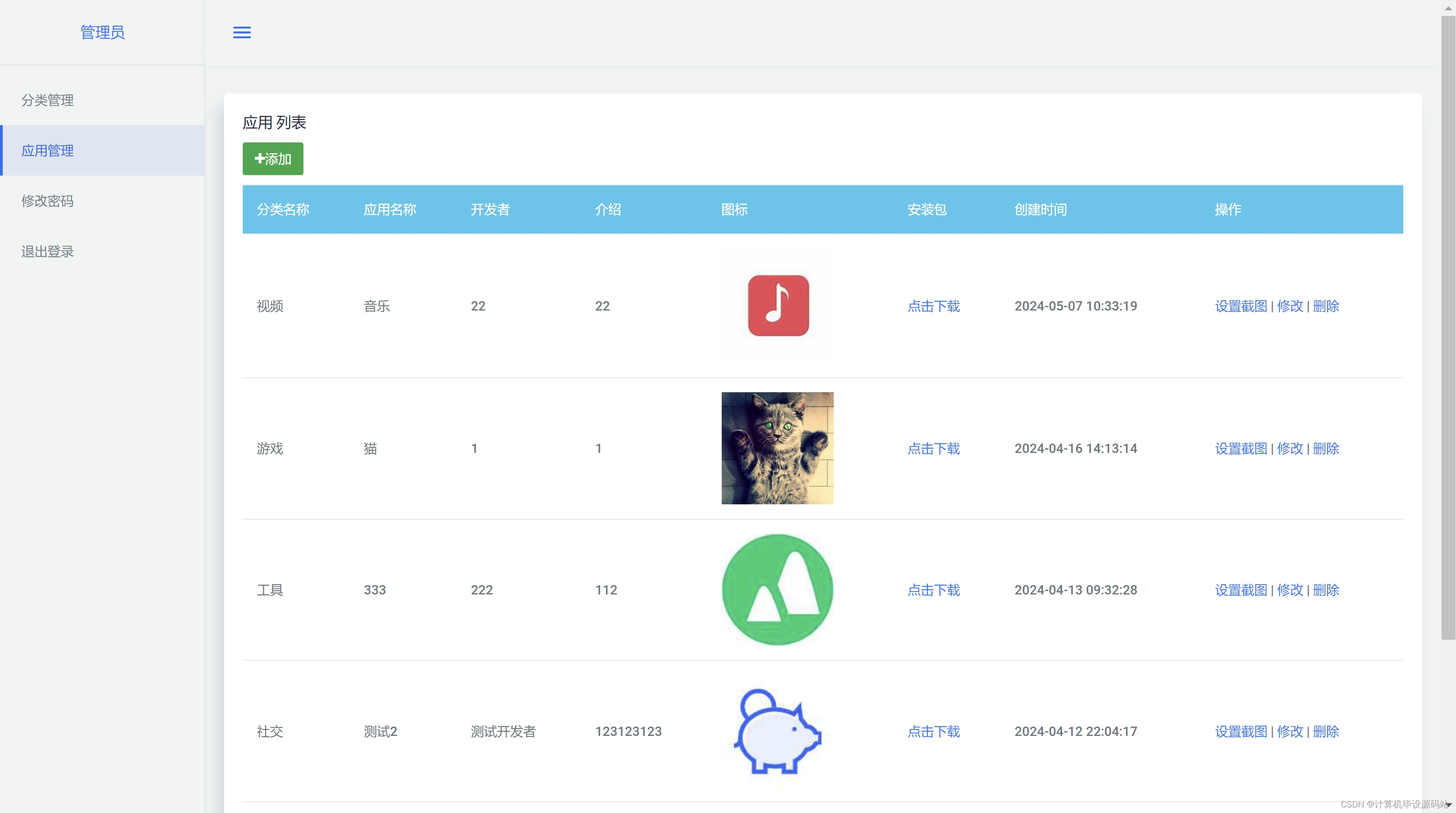Click the 创建时间 column header
This screenshot has height=813, width=1456.
(x=1041, y=209)
